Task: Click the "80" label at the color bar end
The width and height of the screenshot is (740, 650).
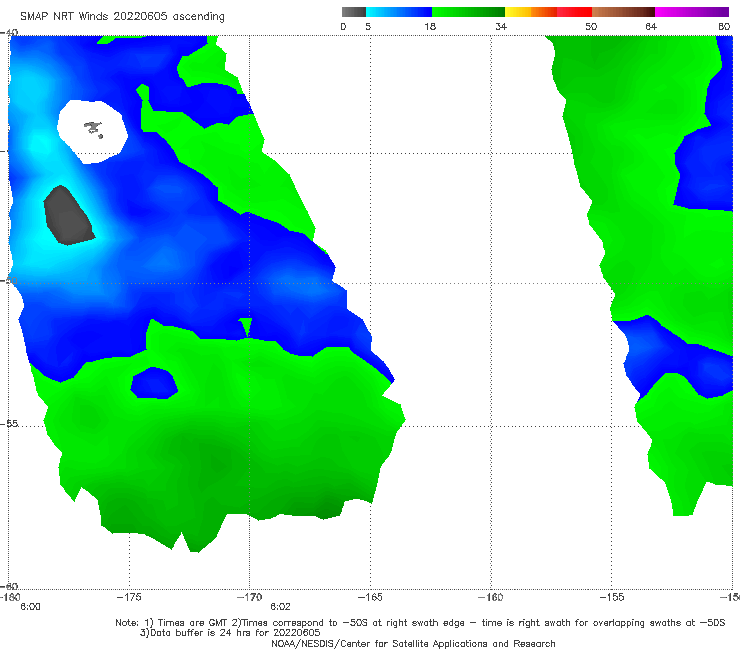Action: [724, 26]
